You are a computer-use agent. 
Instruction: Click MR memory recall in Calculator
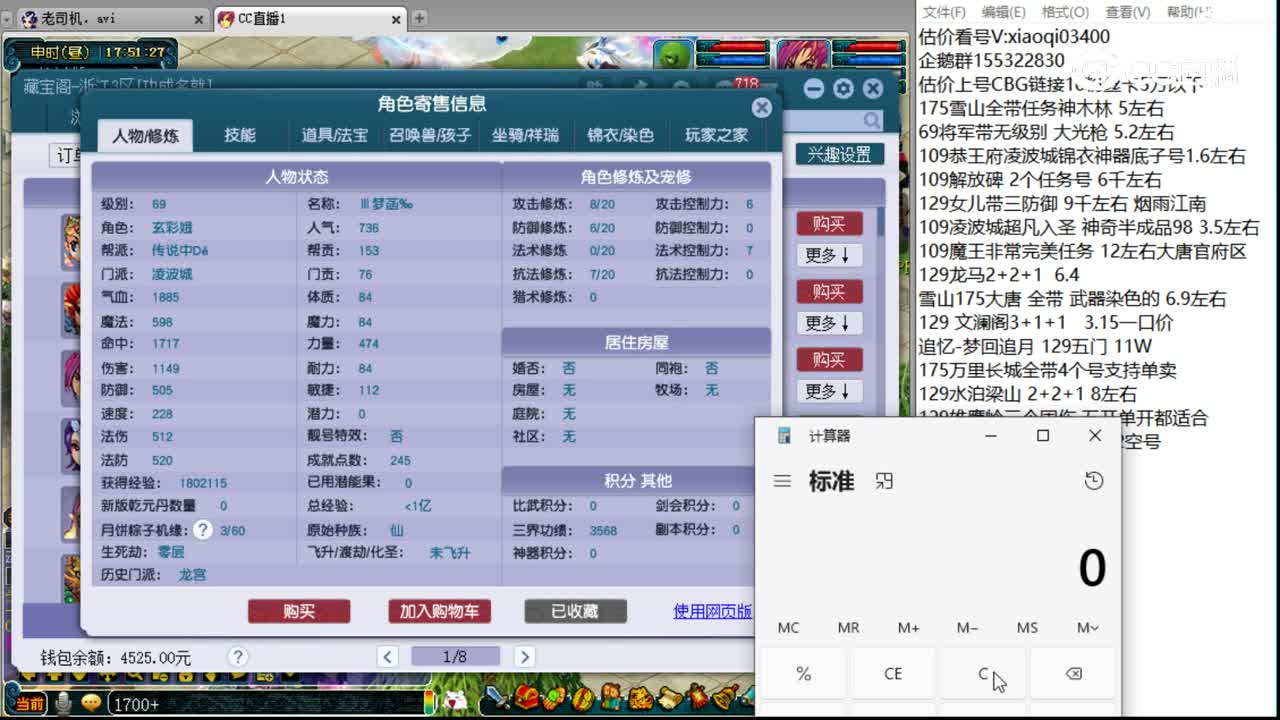[848, 628]
